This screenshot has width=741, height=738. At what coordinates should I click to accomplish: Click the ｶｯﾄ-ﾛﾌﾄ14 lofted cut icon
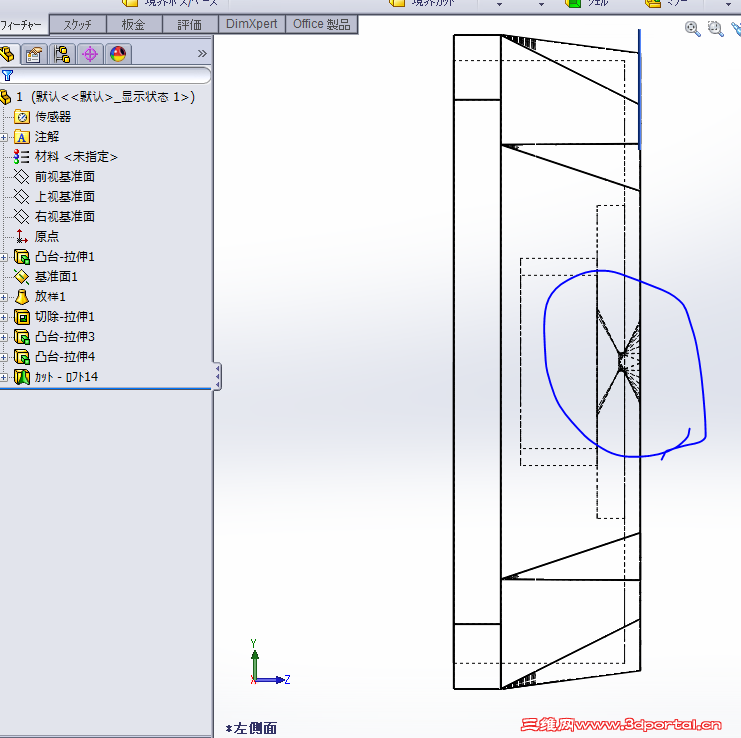point(22,377)
